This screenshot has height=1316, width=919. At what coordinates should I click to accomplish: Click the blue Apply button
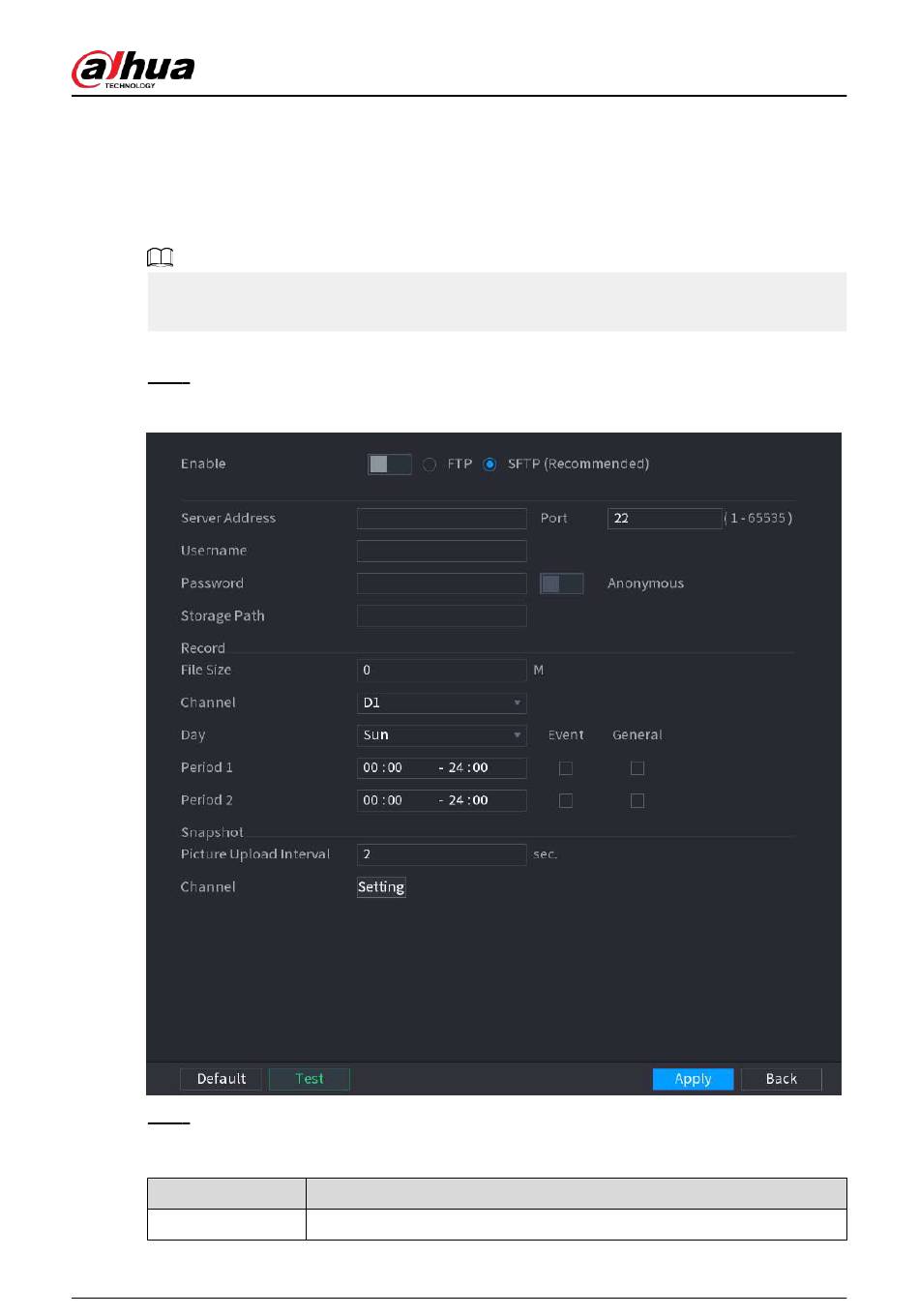tap(693, 1079)
